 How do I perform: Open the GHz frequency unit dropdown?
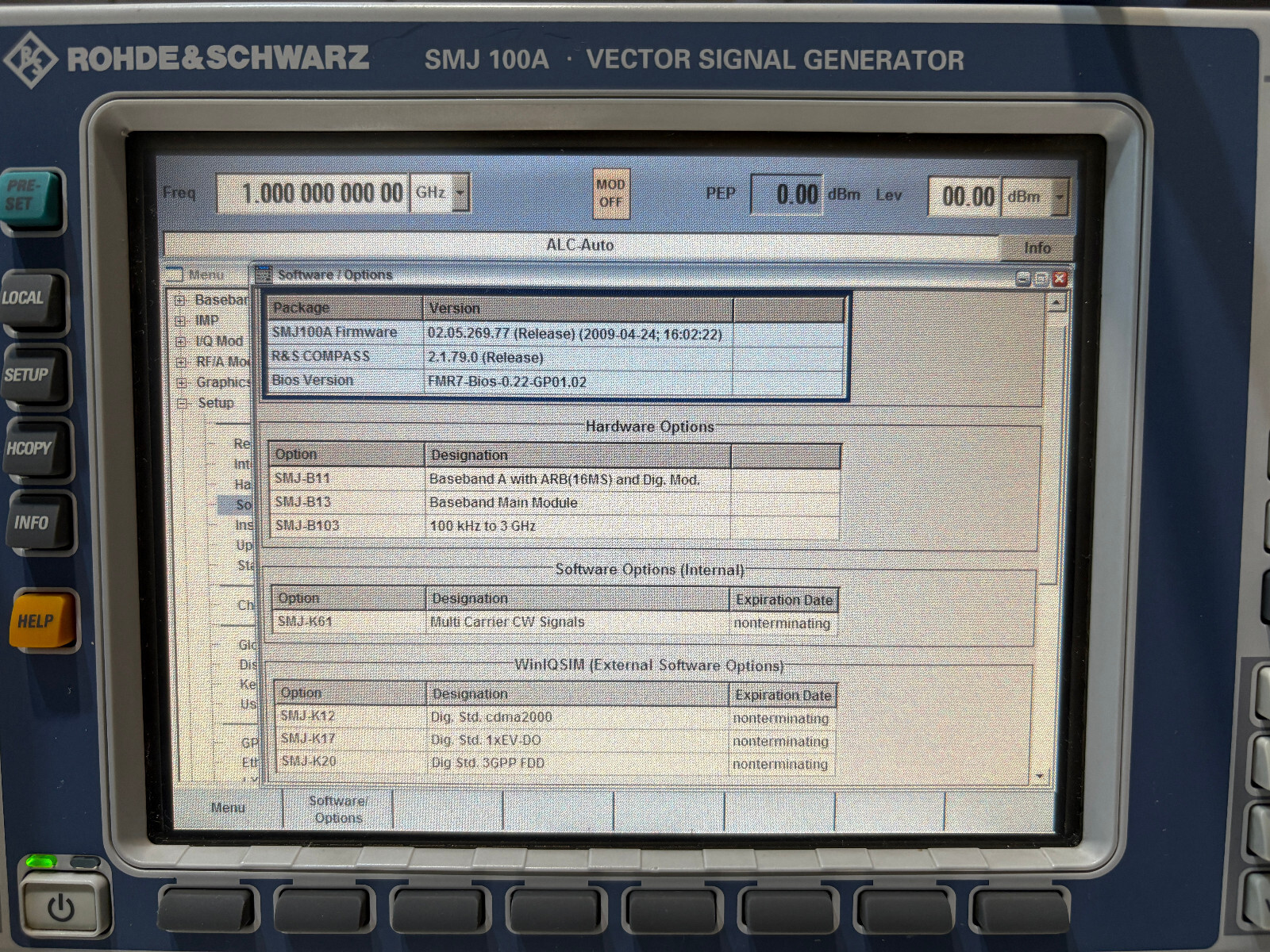pyautogui.click(x=460, y=193)
